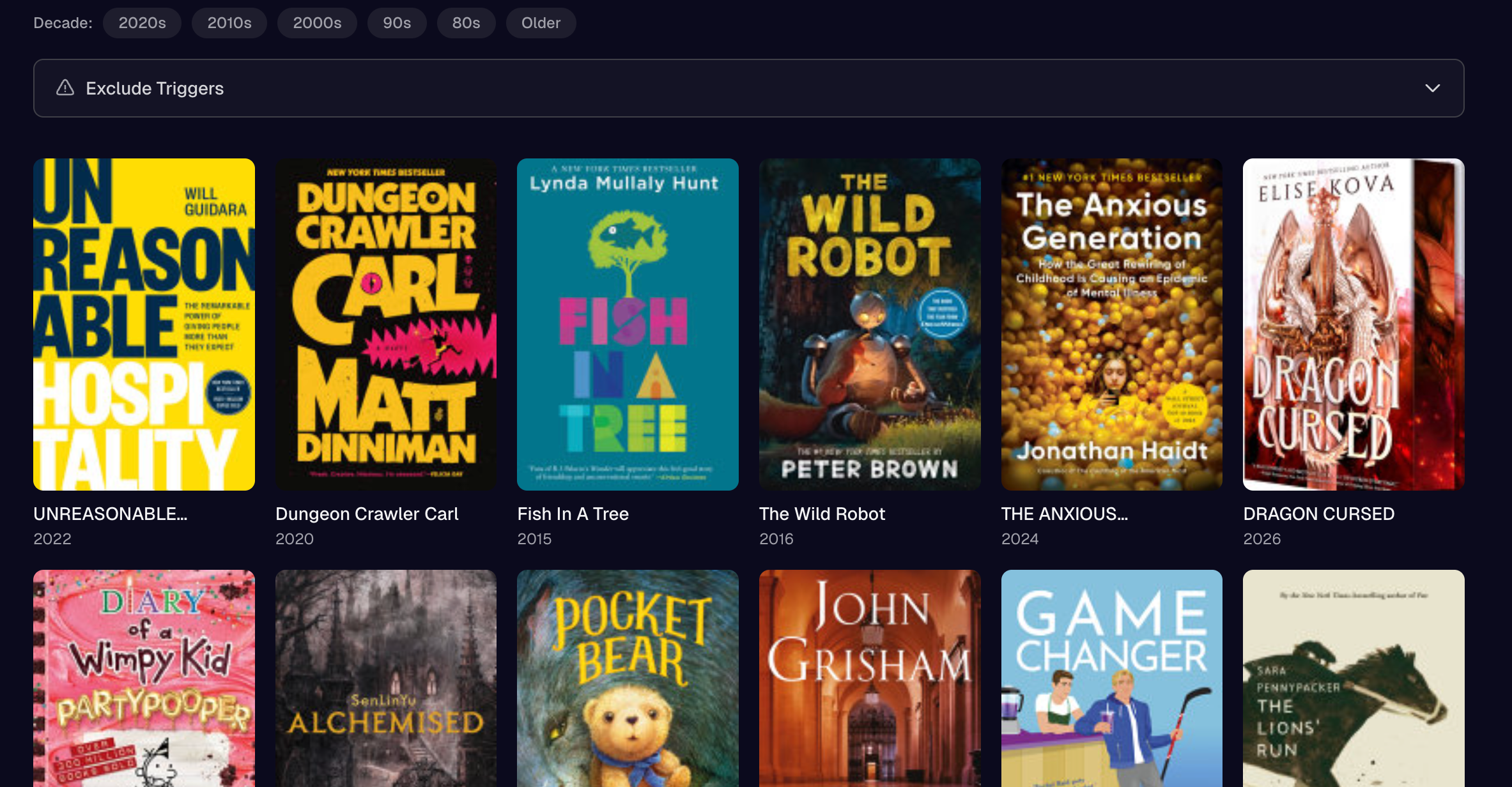The image size is (1512, 787).
Task: Open Diary of a Wimpy Kid cover
Action: 144,677
